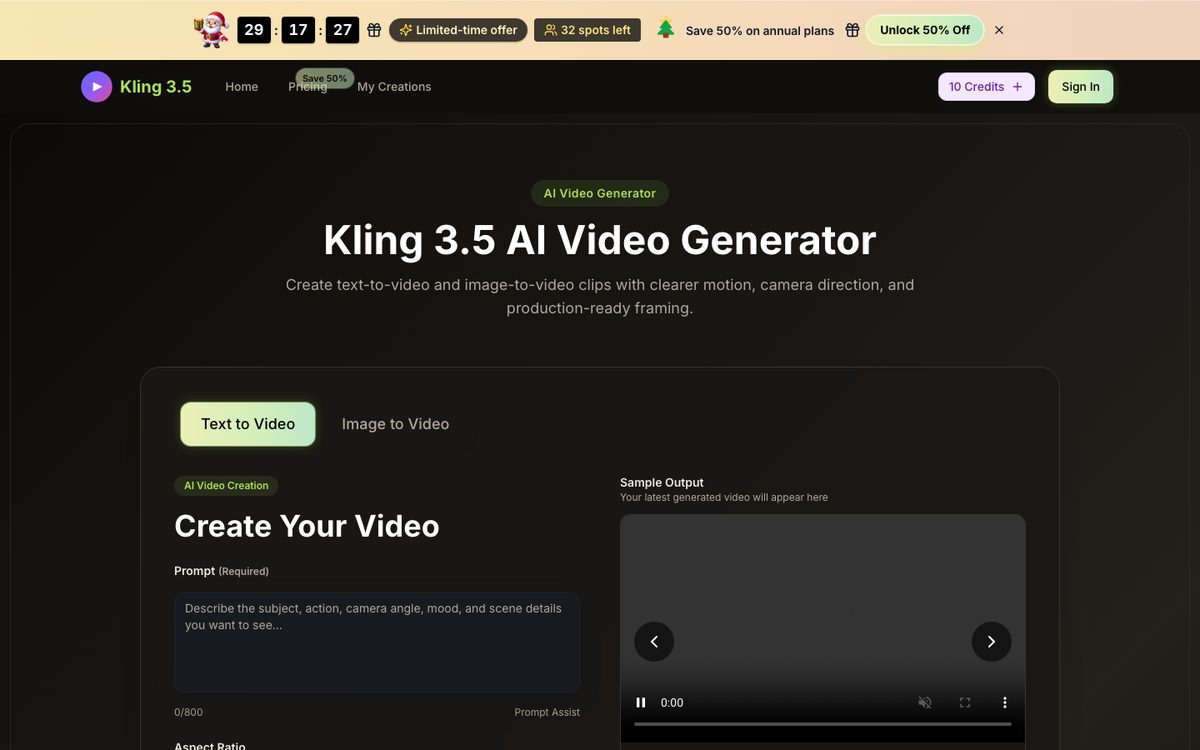The height and width of the screenshot is (750, 1200).
Task: Show previous sample video
Action: pos(654,641)
